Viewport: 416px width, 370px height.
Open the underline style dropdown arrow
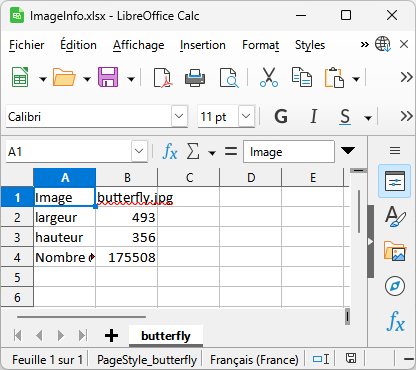(368, 118)
